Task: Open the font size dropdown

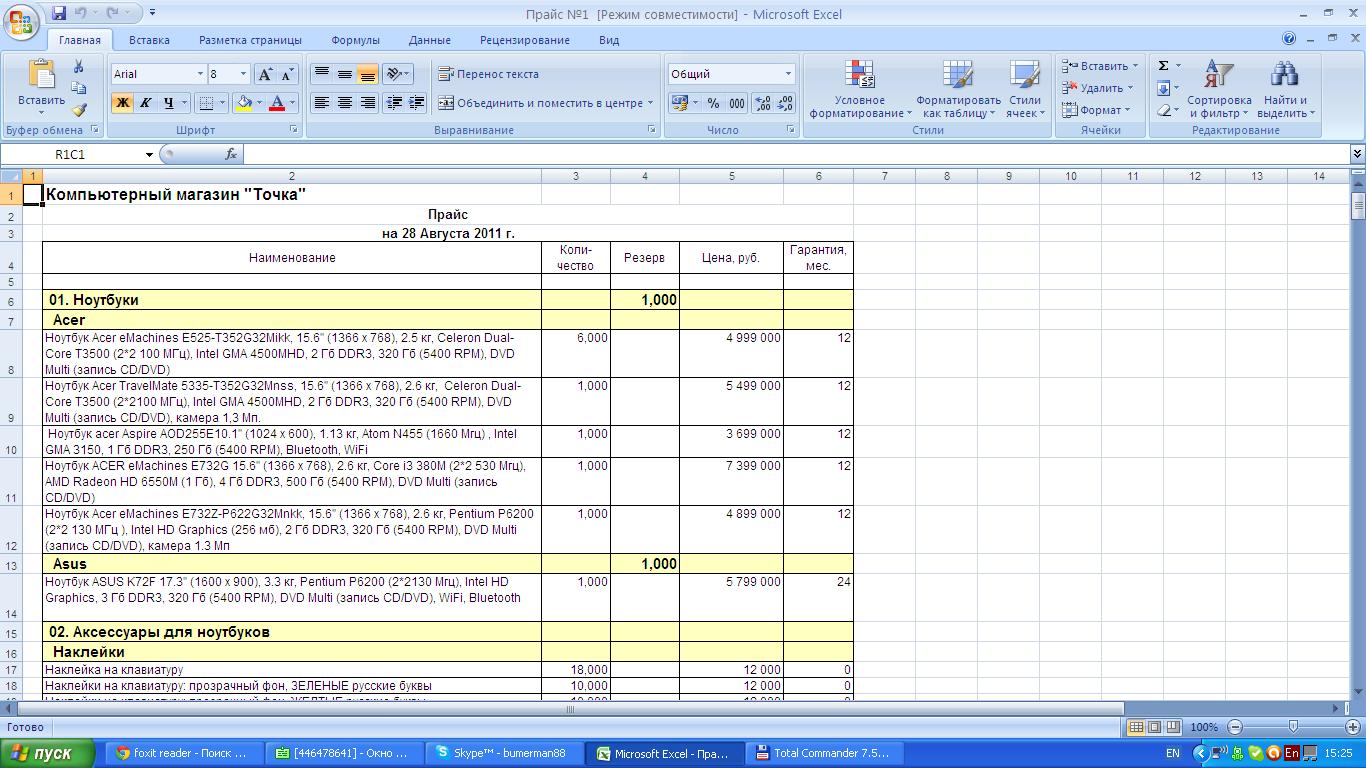Action: (x=243, y=74)
